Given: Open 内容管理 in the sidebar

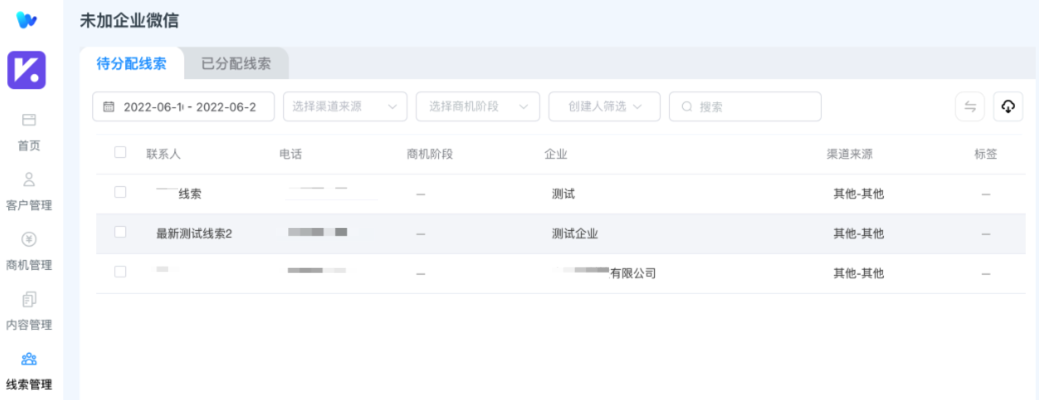Looking at the screenshot, I should tap(29, 311).
